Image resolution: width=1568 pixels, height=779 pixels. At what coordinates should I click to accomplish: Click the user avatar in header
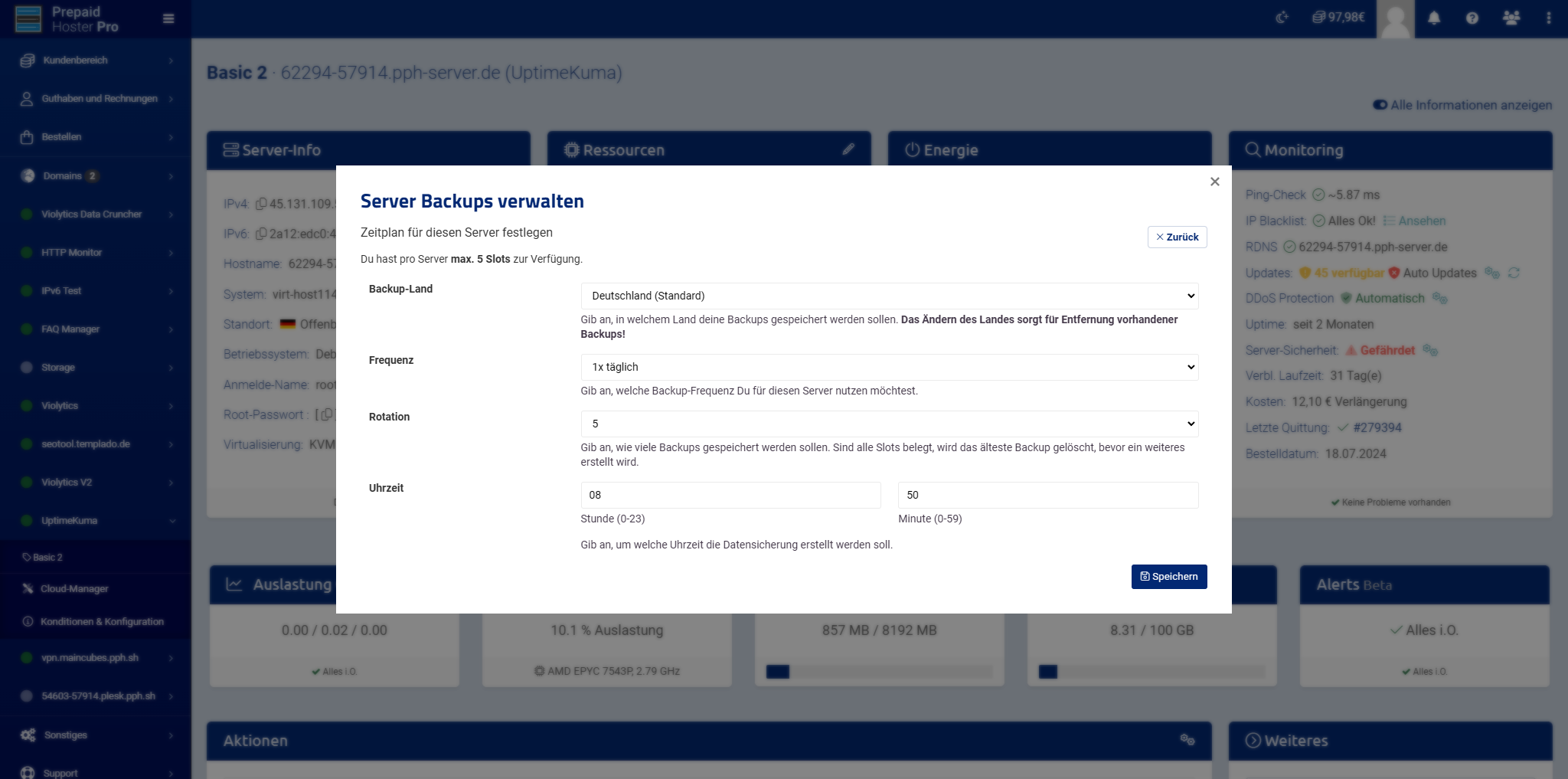pos(1395,19)
